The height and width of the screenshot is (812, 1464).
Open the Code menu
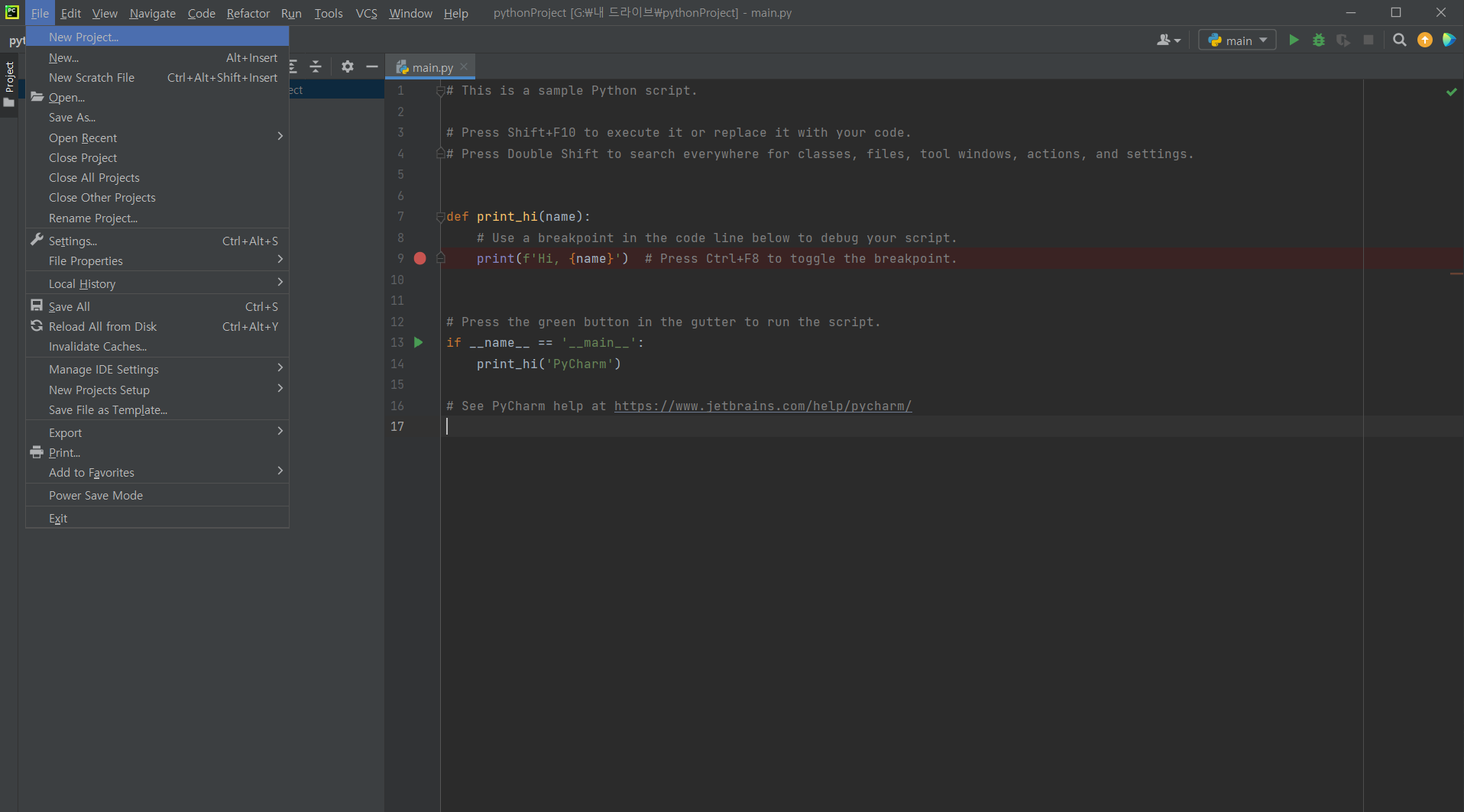click(201, 13)
